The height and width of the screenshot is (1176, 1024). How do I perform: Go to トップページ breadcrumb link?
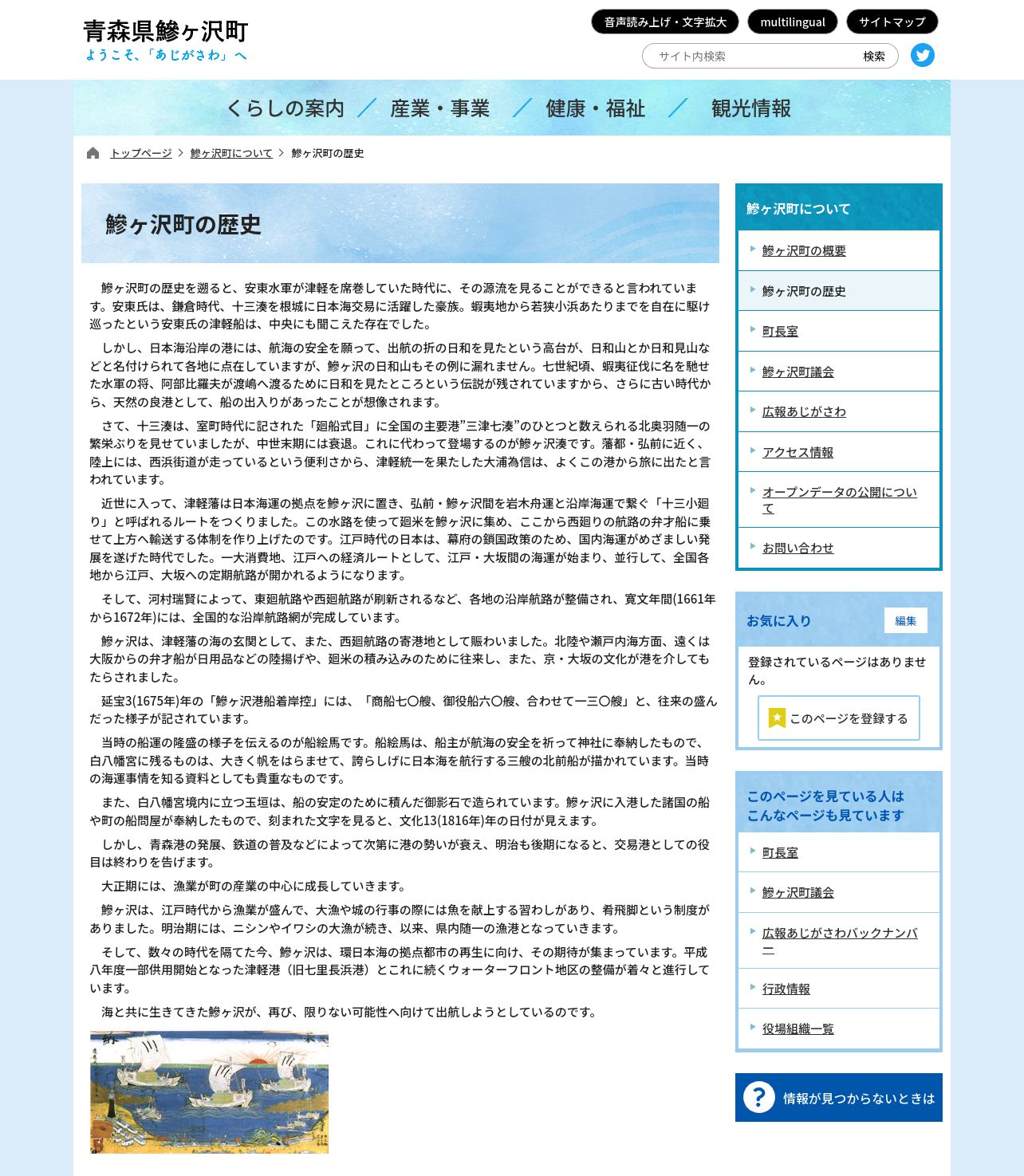(141, 153)
